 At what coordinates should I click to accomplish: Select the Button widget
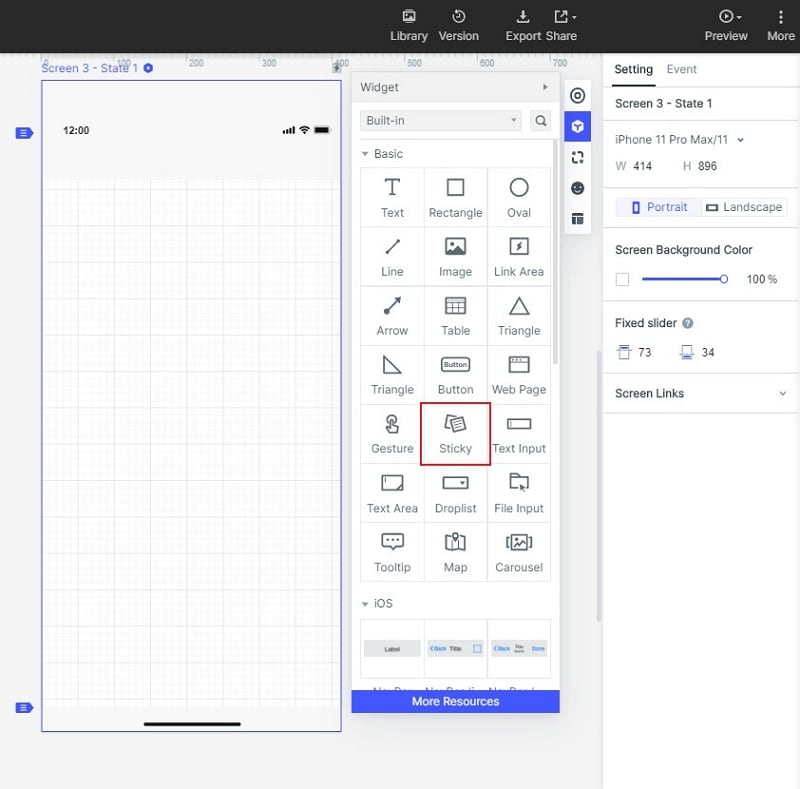coord(455,375)
